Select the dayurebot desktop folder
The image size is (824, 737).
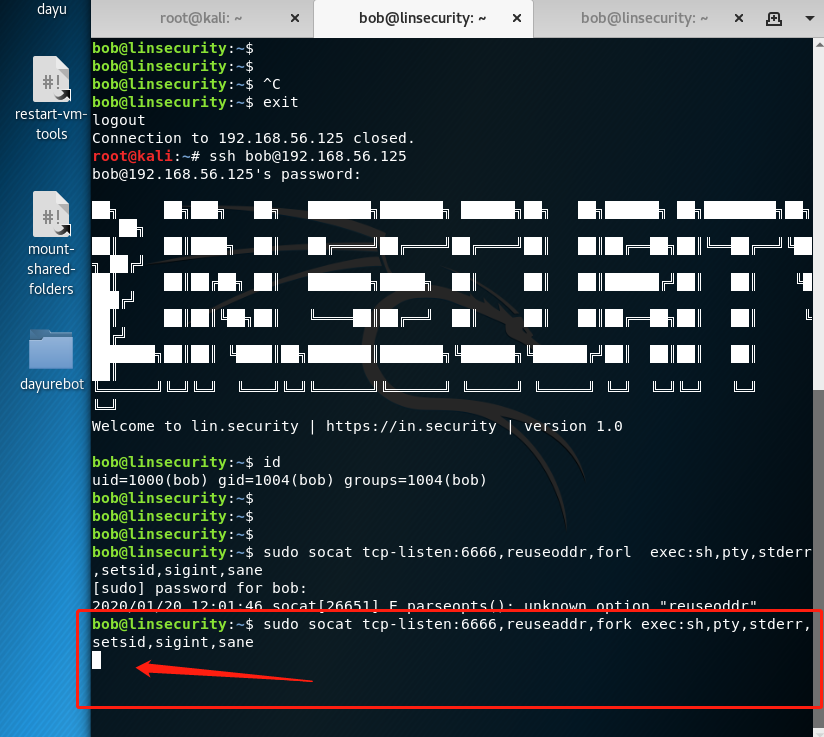pos(51,361)
